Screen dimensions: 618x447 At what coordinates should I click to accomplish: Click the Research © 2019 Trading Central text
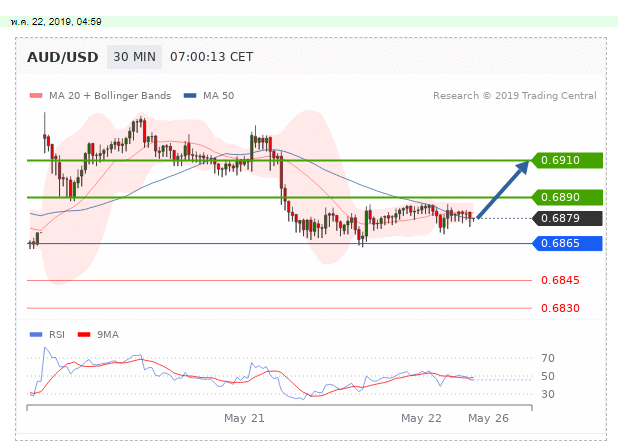515,96
